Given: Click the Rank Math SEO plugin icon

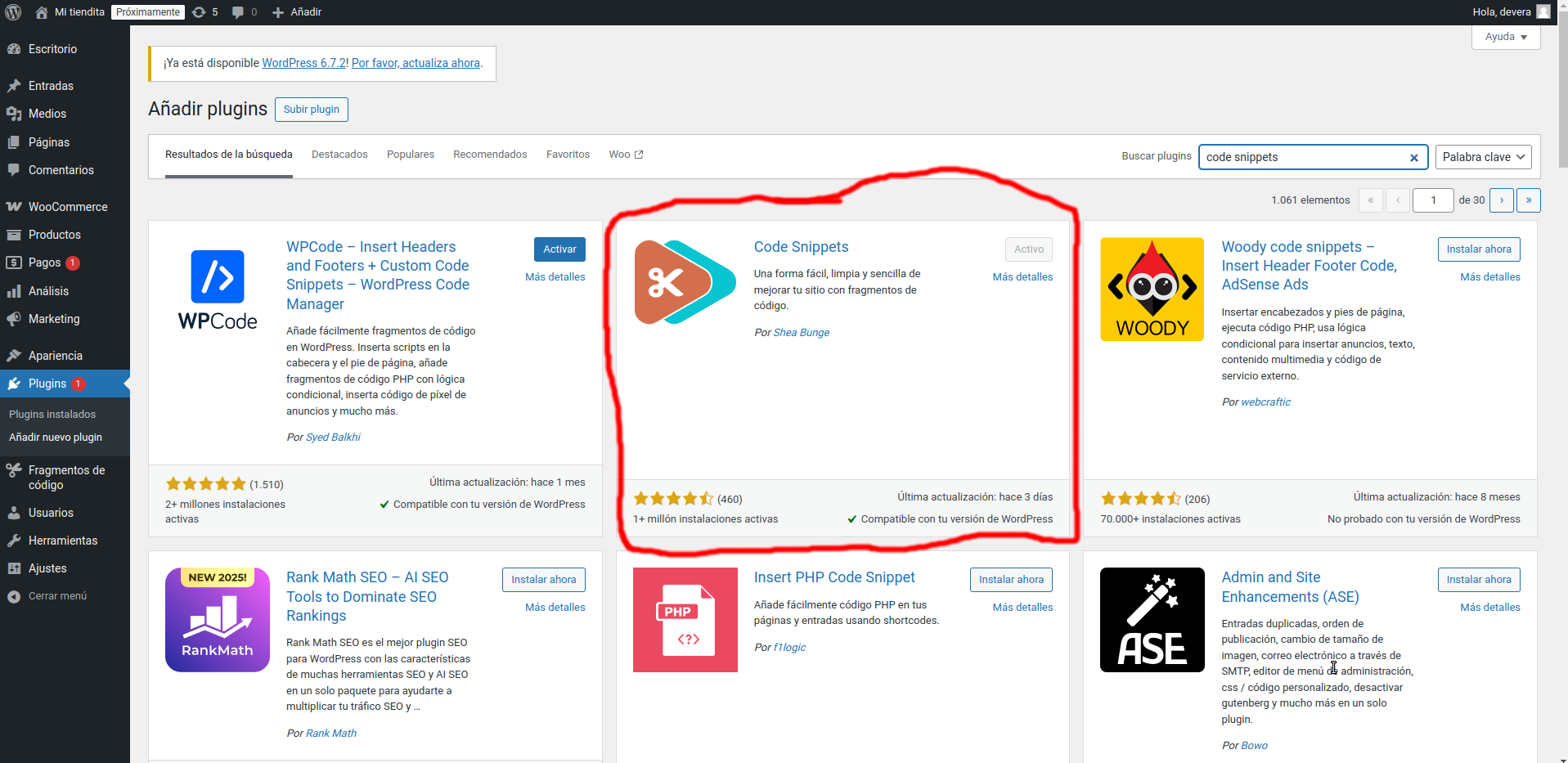Looking at the screenshot, I should click(218, 620).
